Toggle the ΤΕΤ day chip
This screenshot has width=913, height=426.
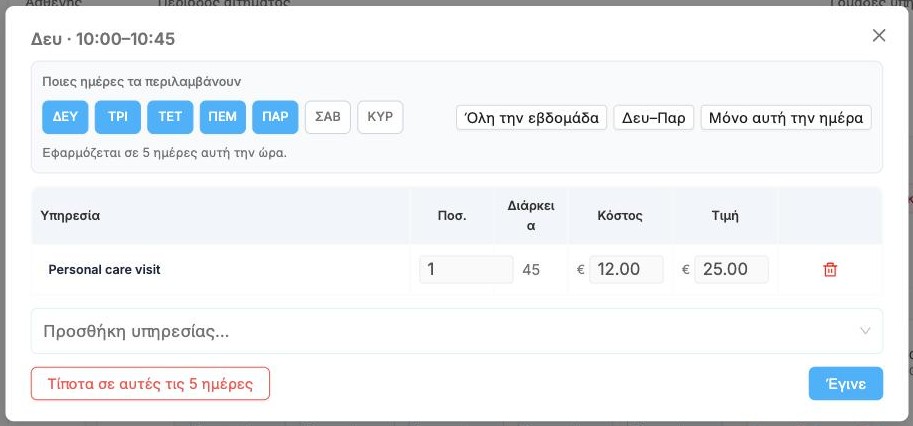[x=170, y=117]
